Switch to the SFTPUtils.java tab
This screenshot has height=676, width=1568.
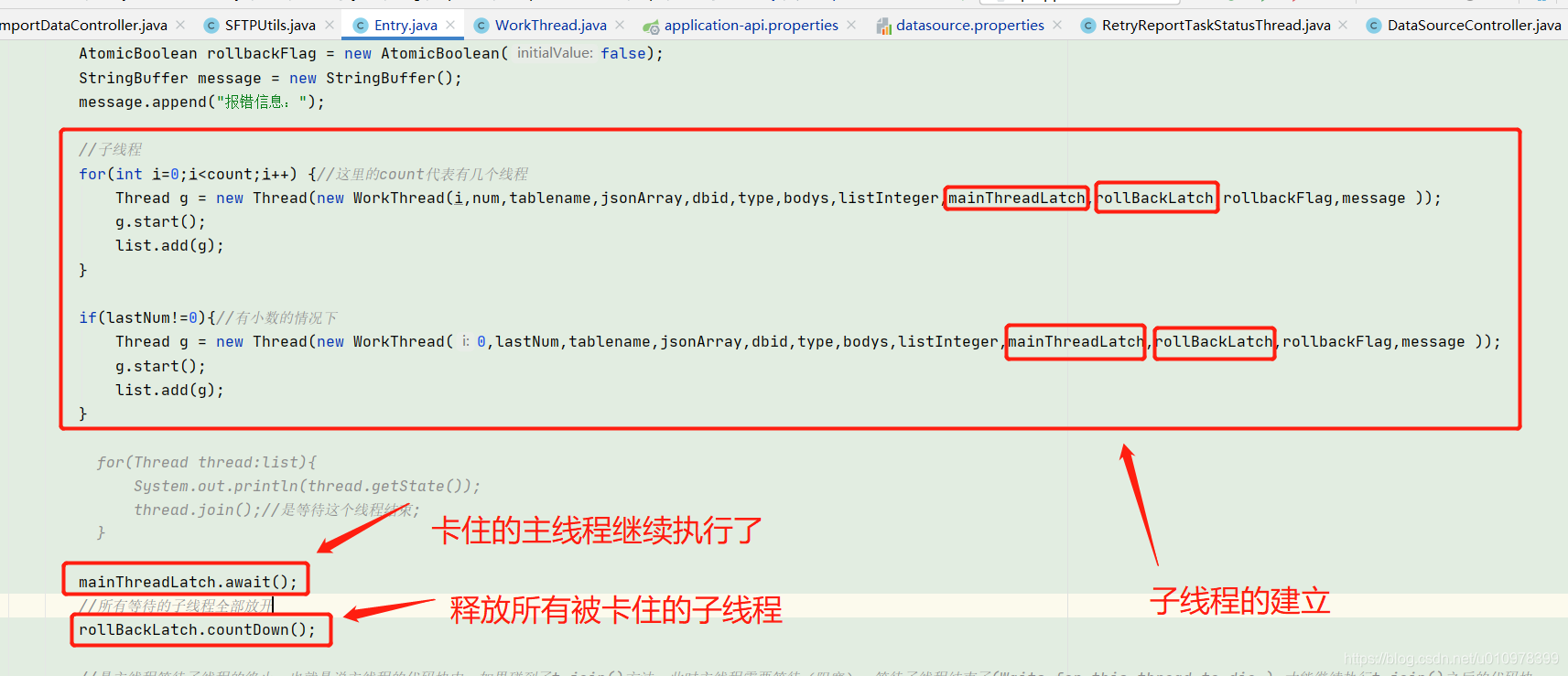270,26
